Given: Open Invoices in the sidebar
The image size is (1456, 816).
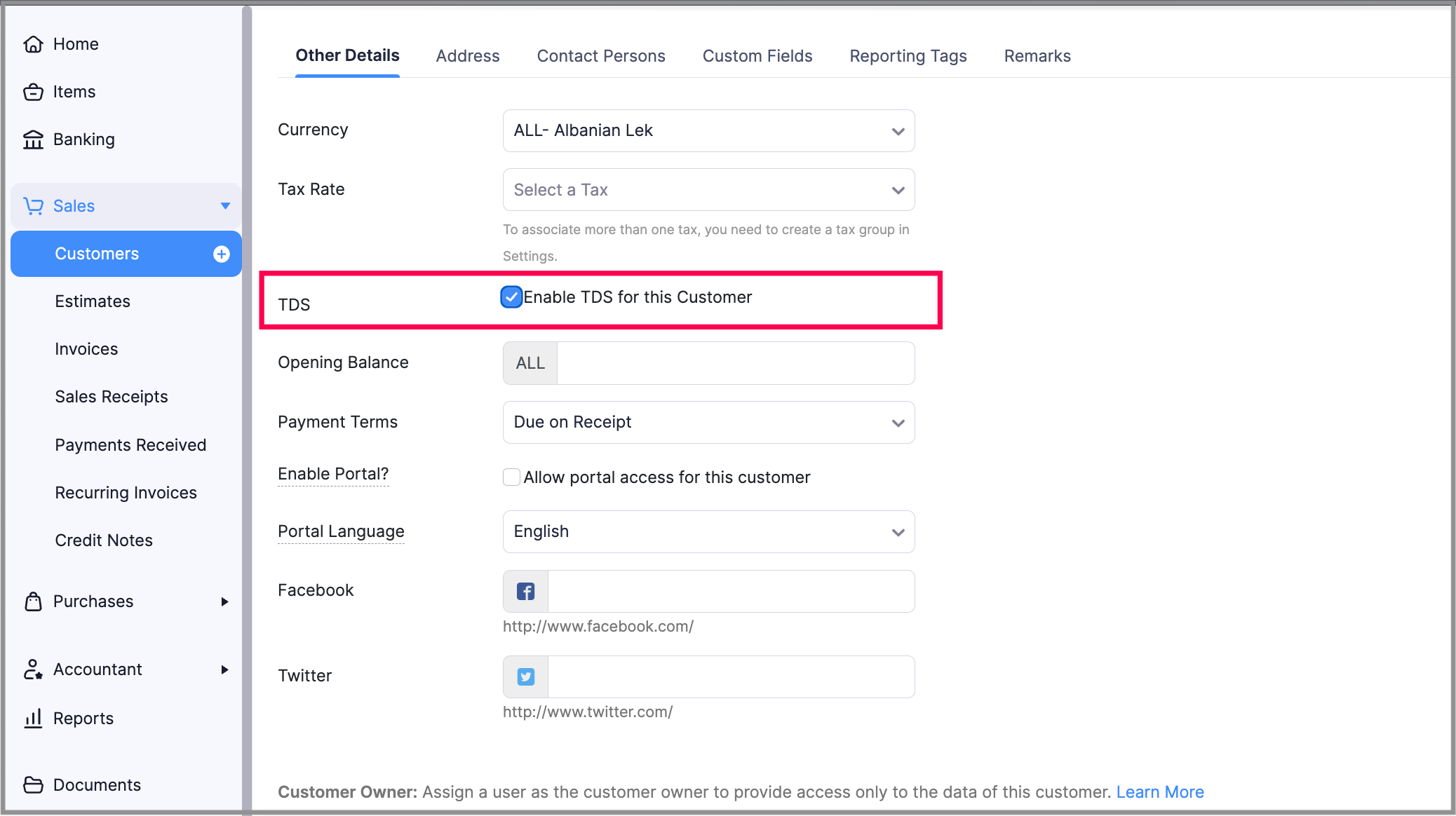Looking at the screenshot, I should 86,349.
